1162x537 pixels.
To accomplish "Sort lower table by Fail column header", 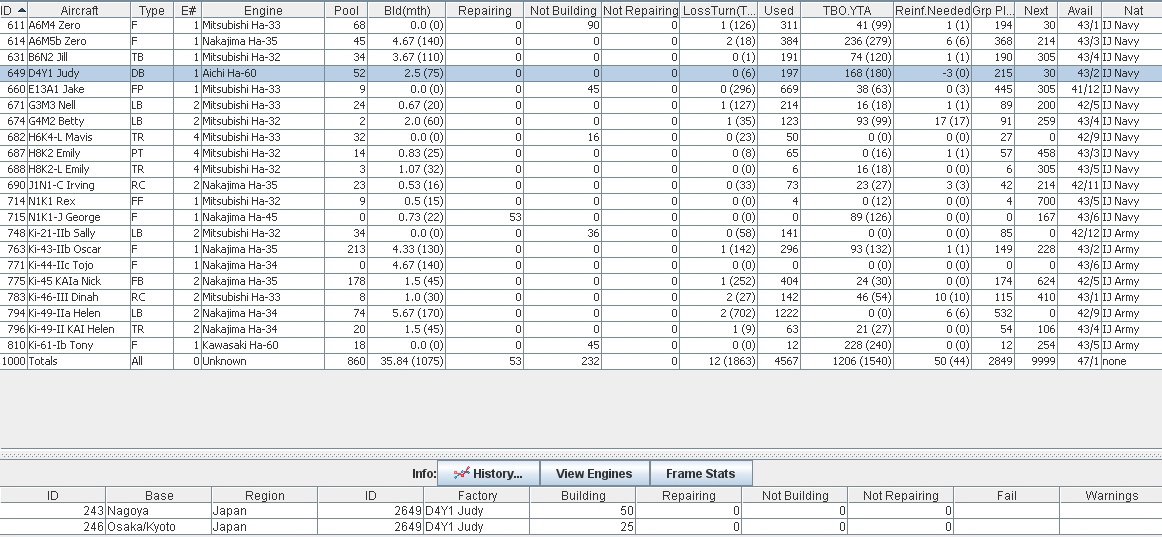I will tap(1006, 496).
